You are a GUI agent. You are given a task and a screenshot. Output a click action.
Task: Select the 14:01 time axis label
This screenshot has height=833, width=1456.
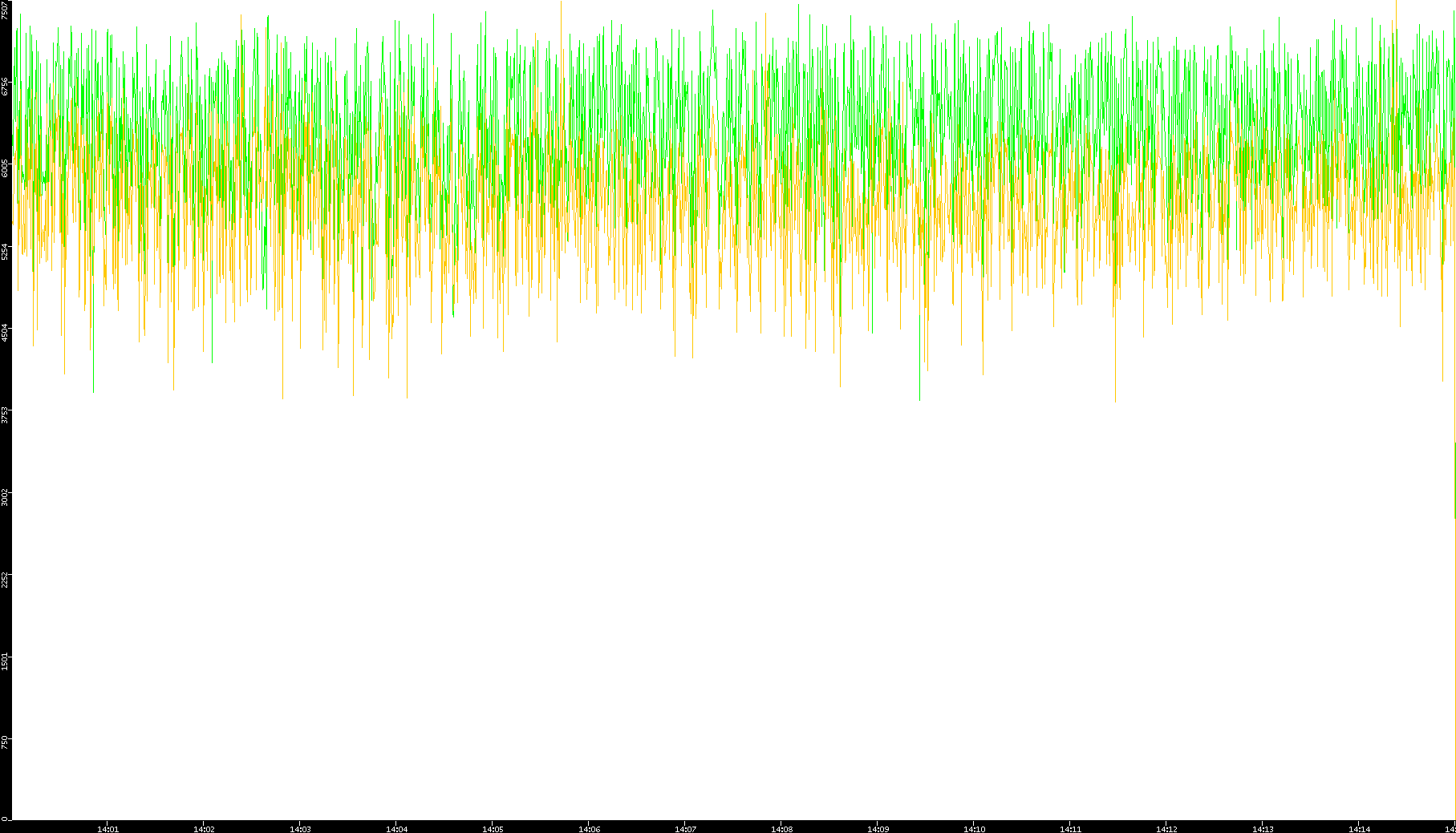(x=107, y=829)
